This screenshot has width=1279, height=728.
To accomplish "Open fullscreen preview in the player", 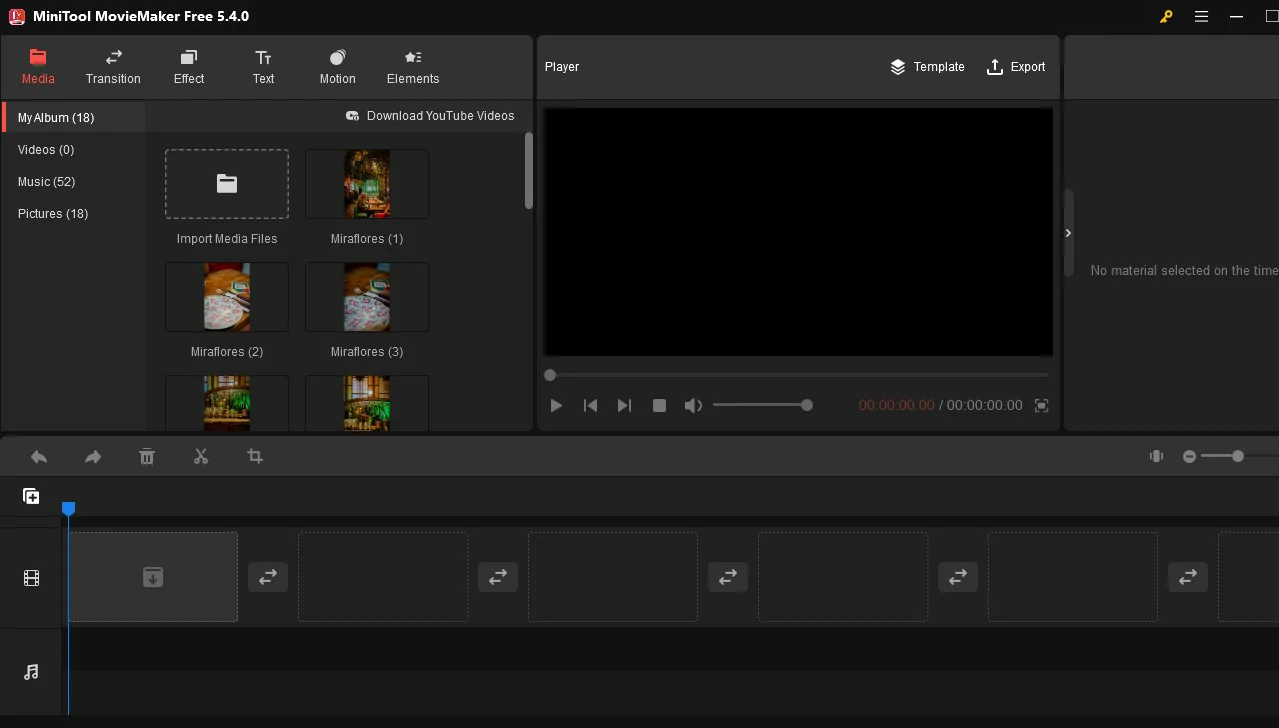I will click(1041, 405).
